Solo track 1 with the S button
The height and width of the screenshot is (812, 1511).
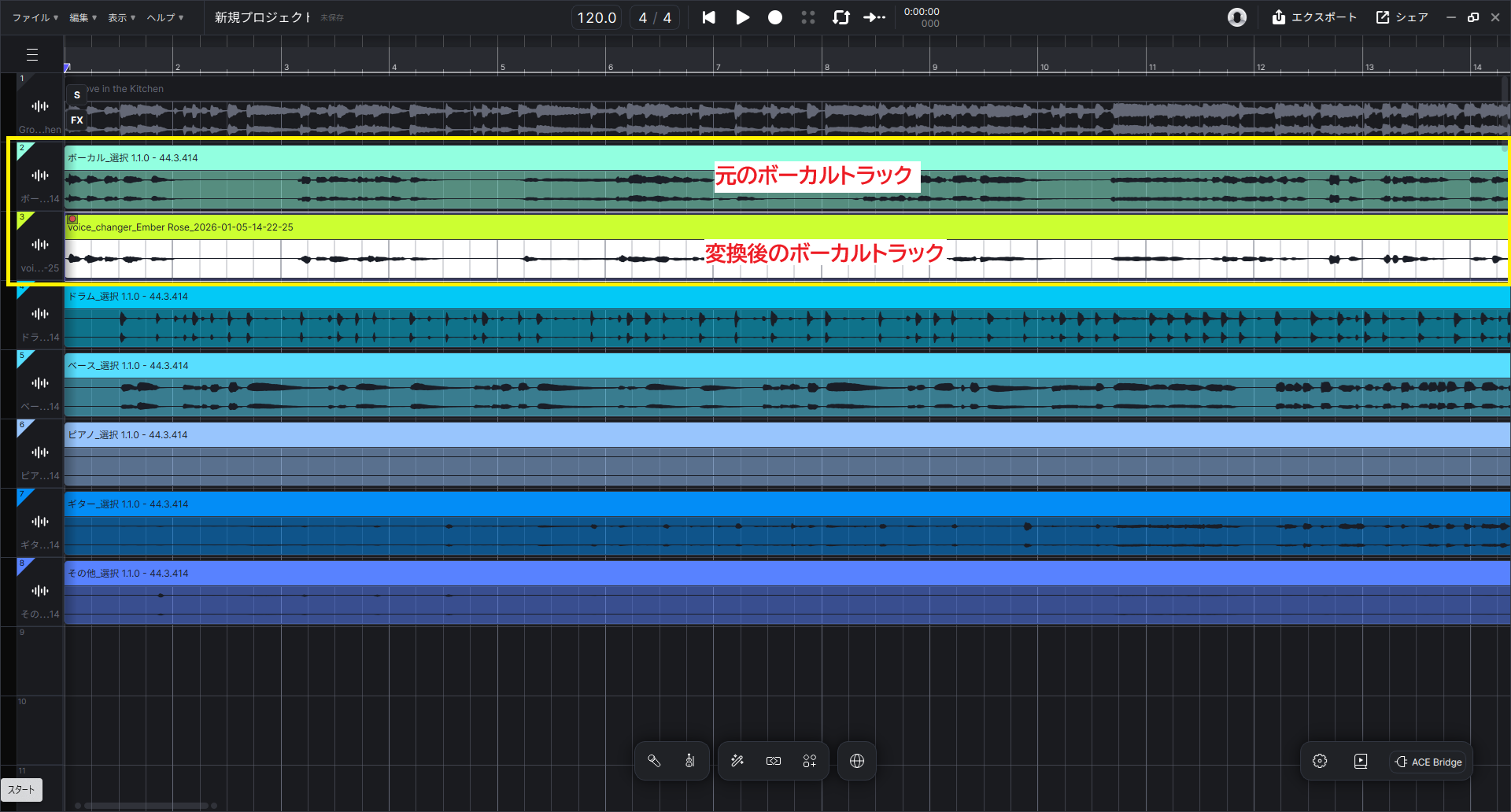(76, 95)
